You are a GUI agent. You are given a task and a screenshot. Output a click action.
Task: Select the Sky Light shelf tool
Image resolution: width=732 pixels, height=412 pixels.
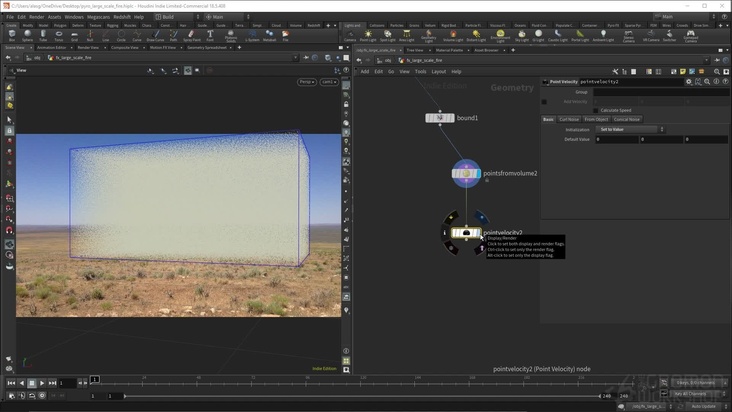(x=522, y=35)
